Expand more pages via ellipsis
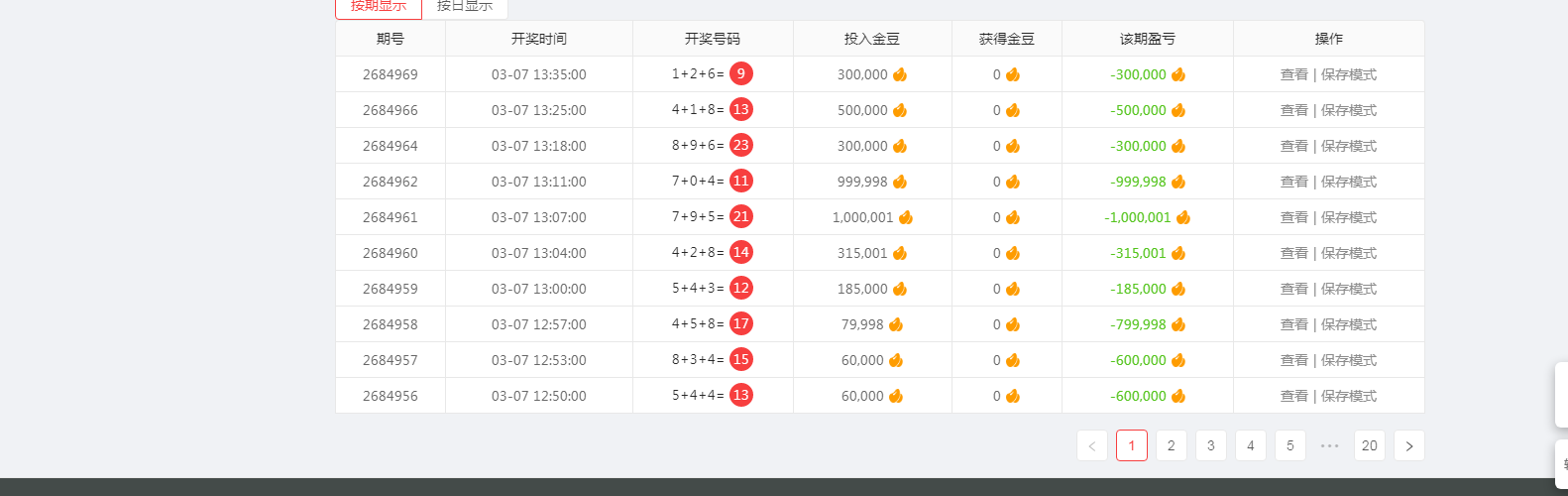This screenshot has height=496, width=1568. (x=1329, y=446)
